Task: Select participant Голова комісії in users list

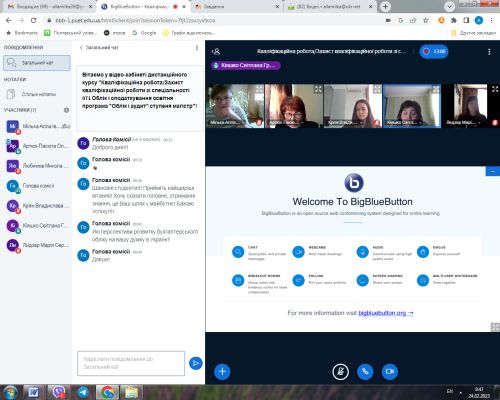Action: click(x=37, y=186)
